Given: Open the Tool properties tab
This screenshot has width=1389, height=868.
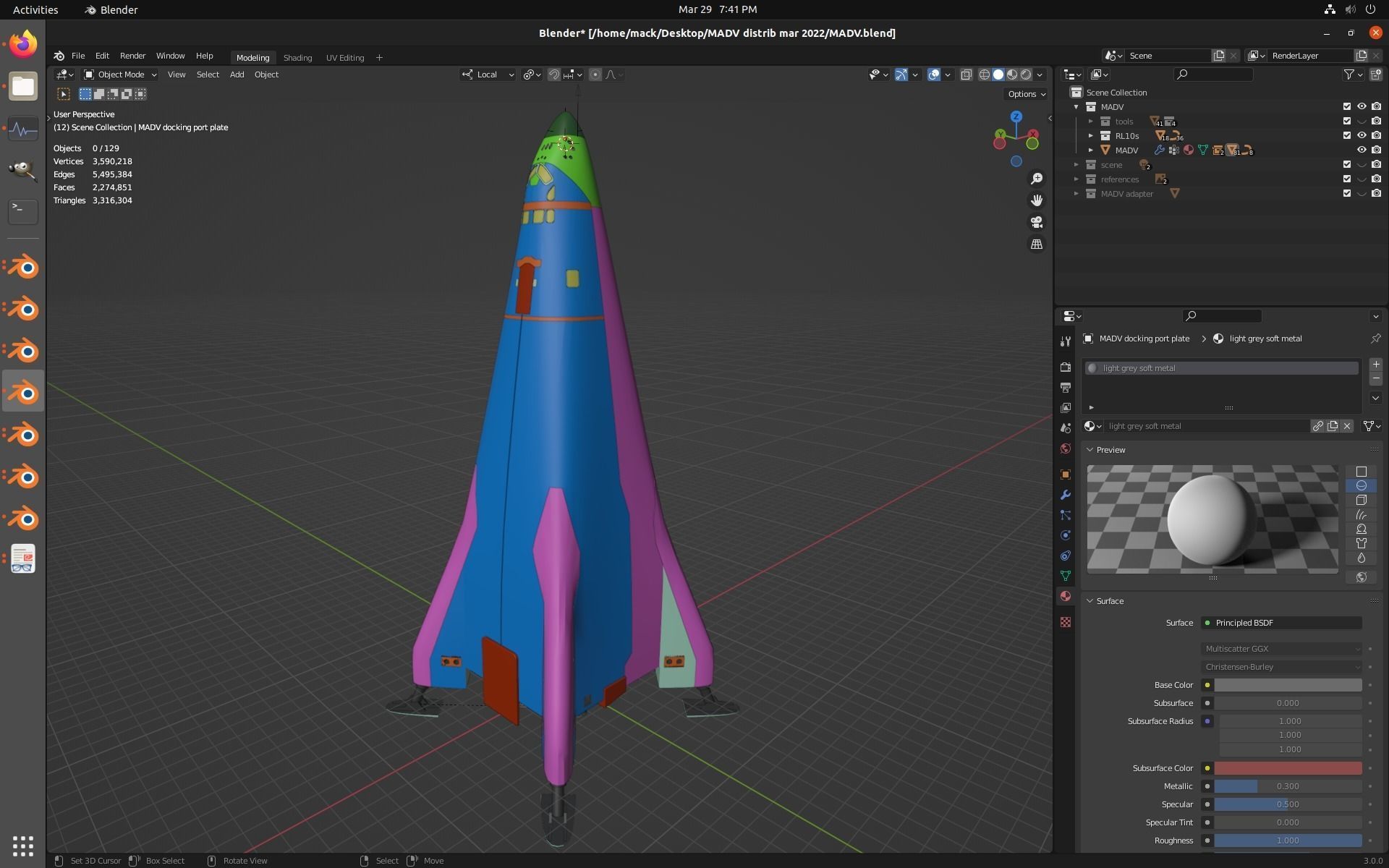Looking at the screenshot, I should (1065, 341).
